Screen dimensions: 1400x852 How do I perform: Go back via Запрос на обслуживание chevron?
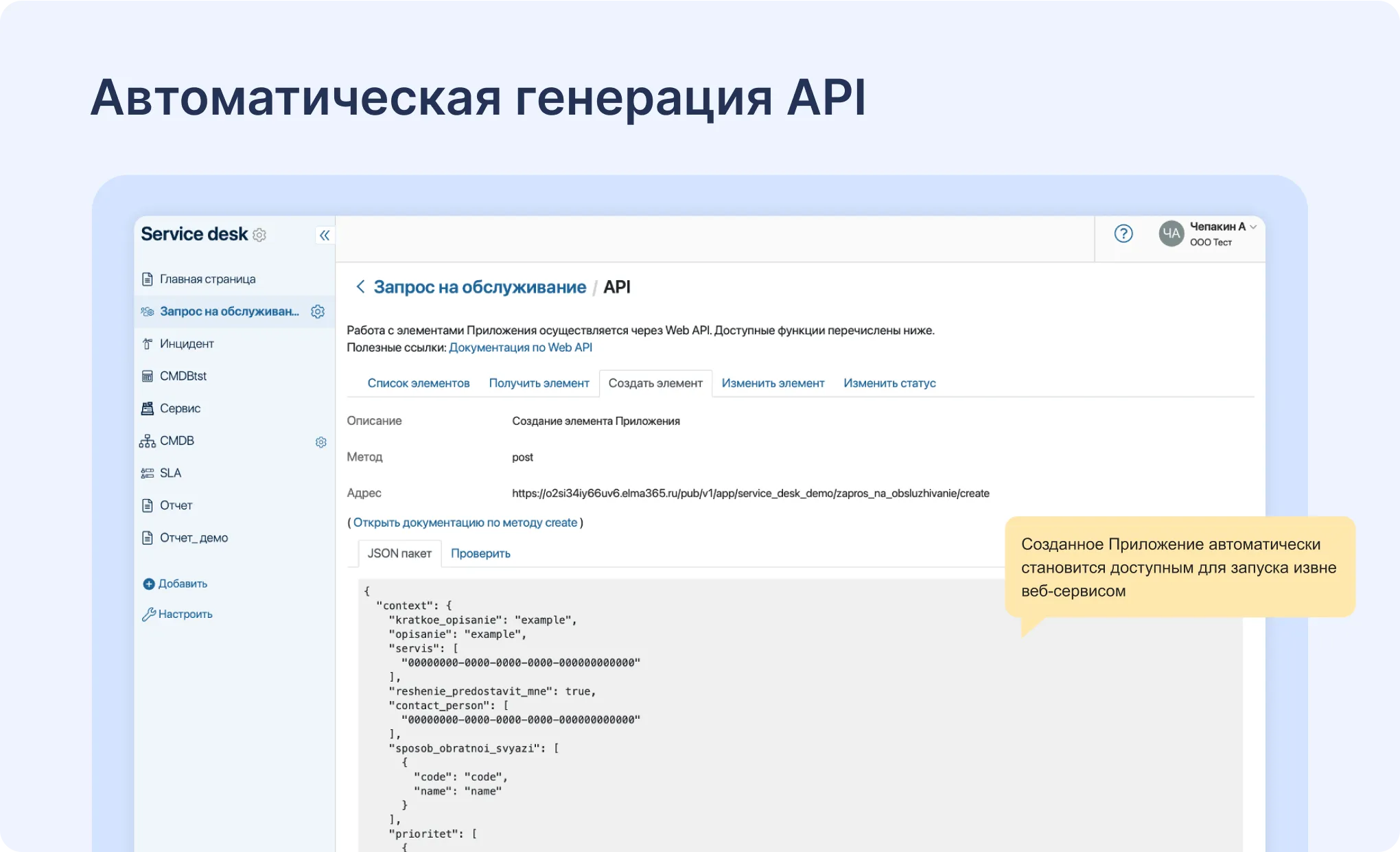(x=360, y=287)
